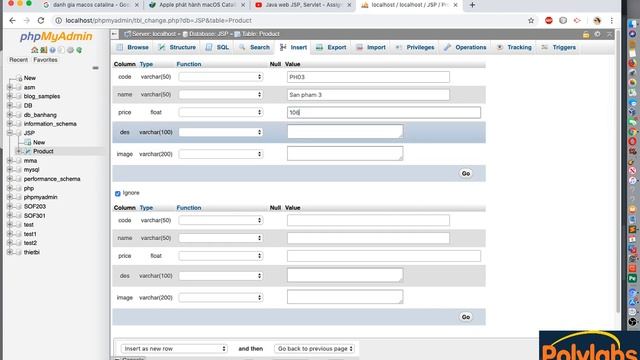Click the empty des textarea in first form
Screen dimensions: 640x360
point(345,131)
